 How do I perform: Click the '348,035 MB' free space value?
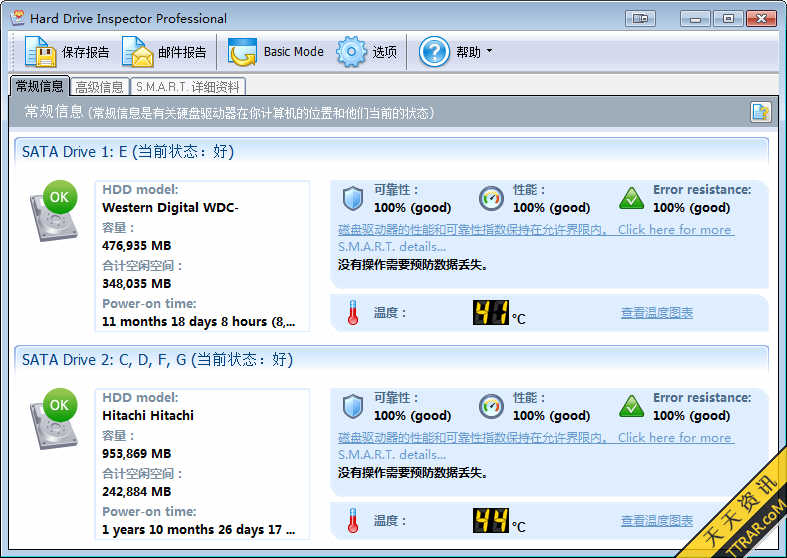(137, 284)
